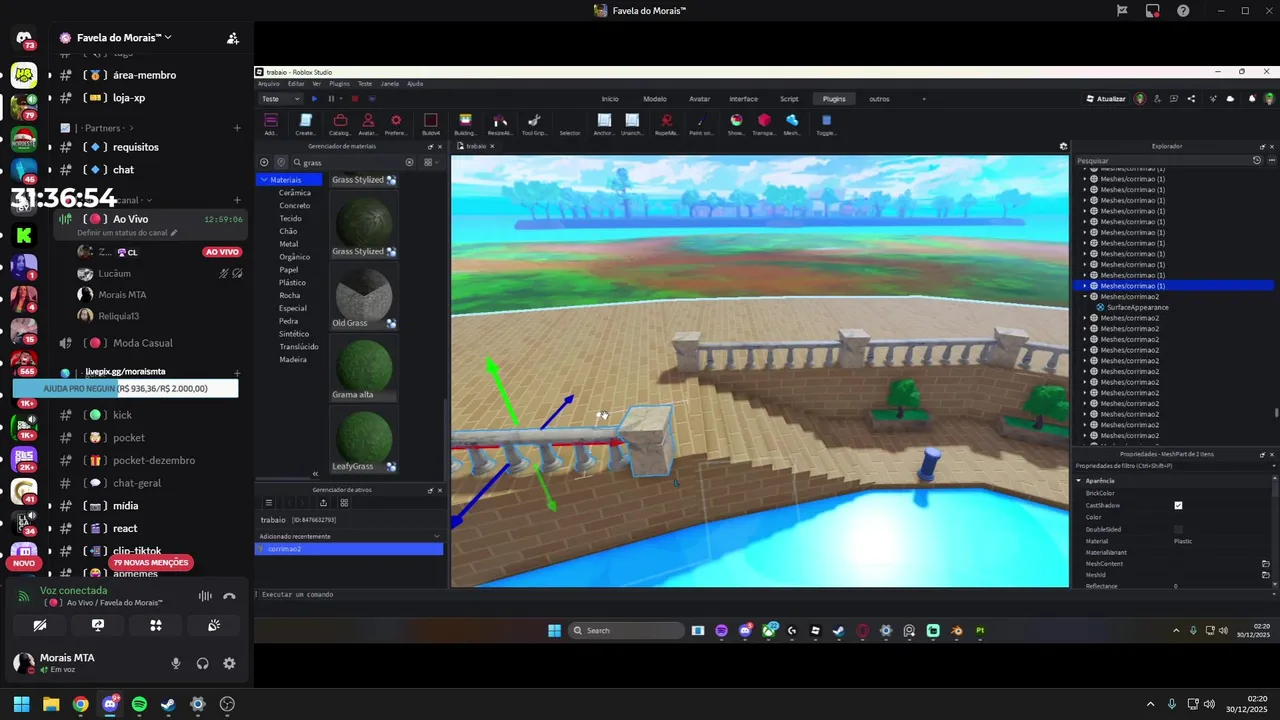
Task: Click the MeshId folder browse icon
Action: point(1266,575)
